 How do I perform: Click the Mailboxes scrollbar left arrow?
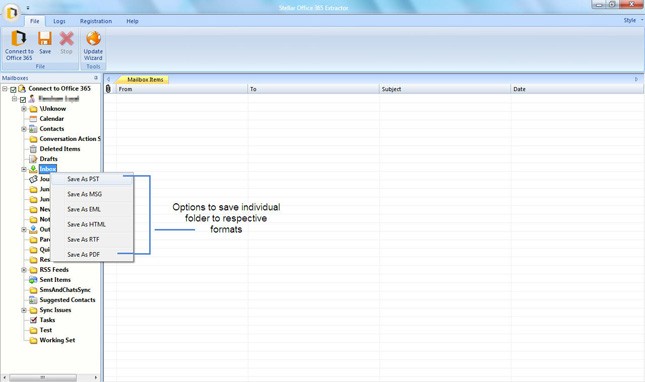coord(5,377)
